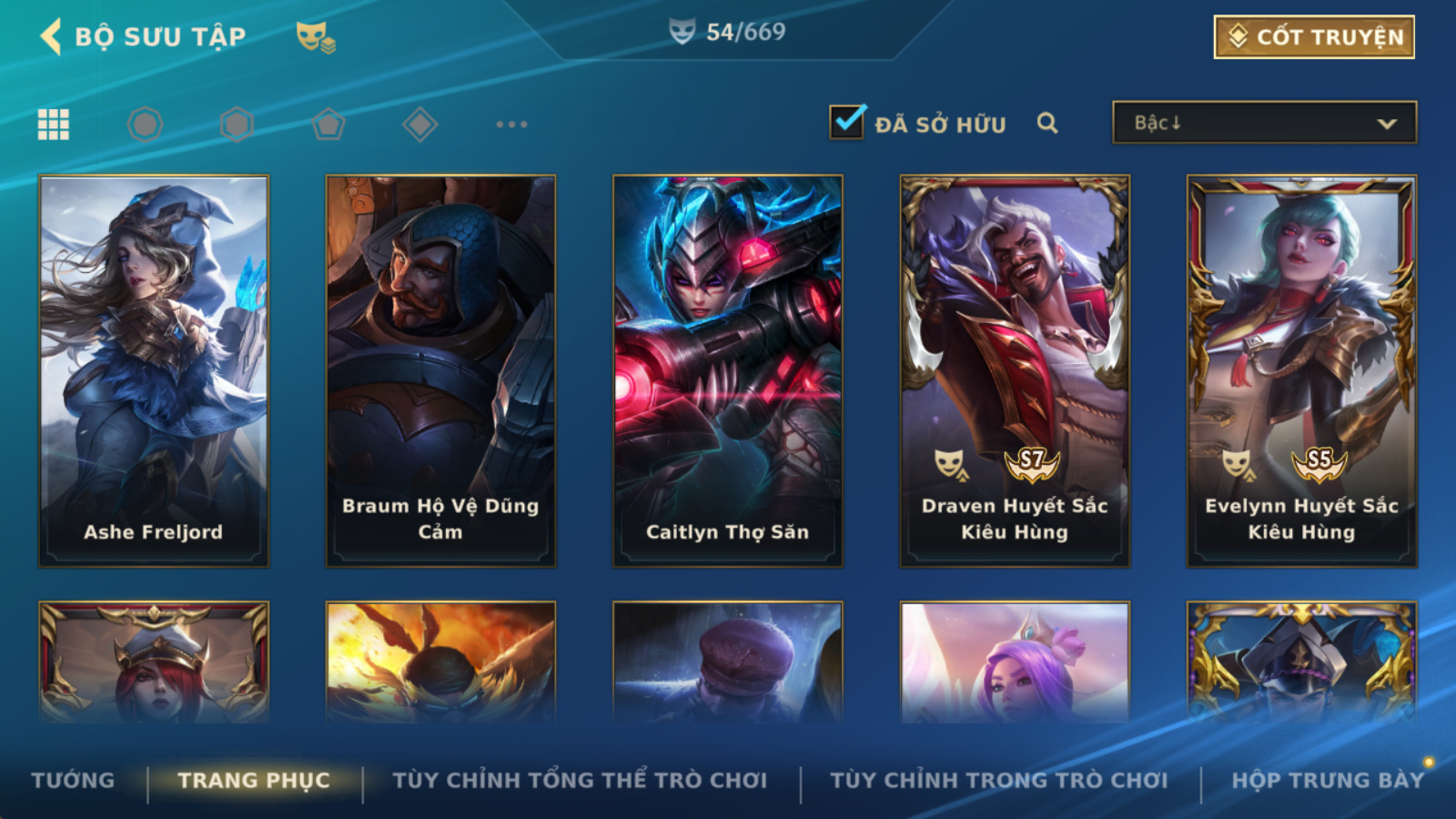Open the mask collection icon beside title

click(316, 37)
